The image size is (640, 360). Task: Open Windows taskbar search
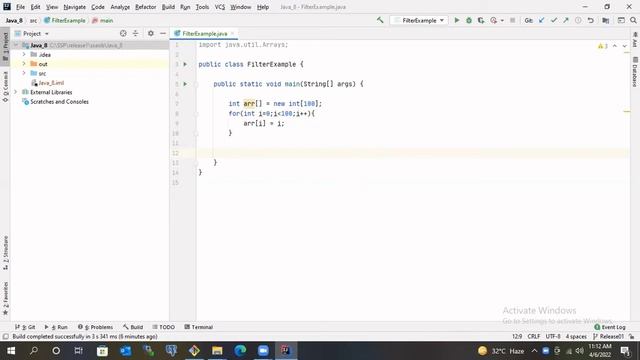click(x=34, y=351)
